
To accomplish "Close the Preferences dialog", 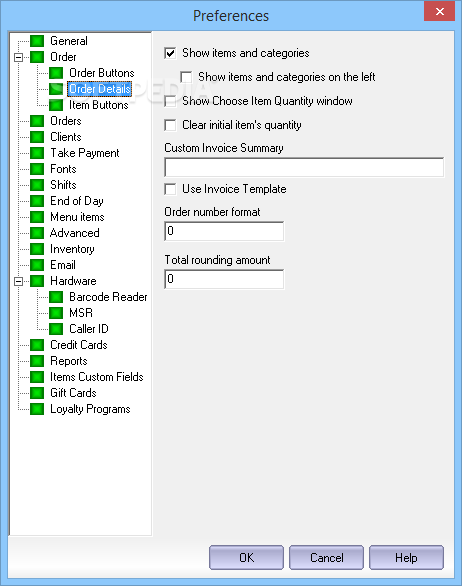I will point(440,11).
